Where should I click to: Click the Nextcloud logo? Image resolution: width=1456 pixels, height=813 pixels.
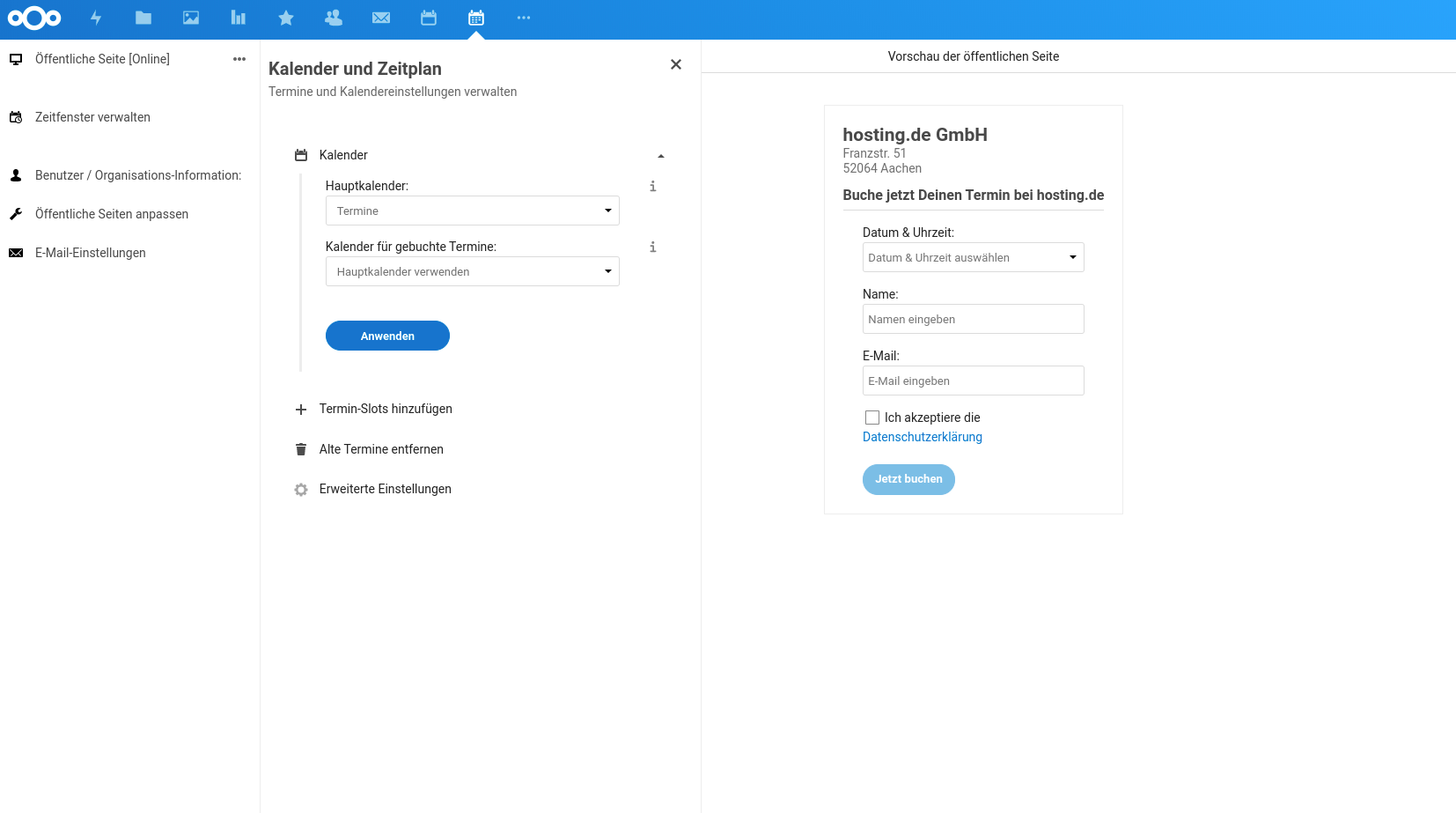pos(34,18)
